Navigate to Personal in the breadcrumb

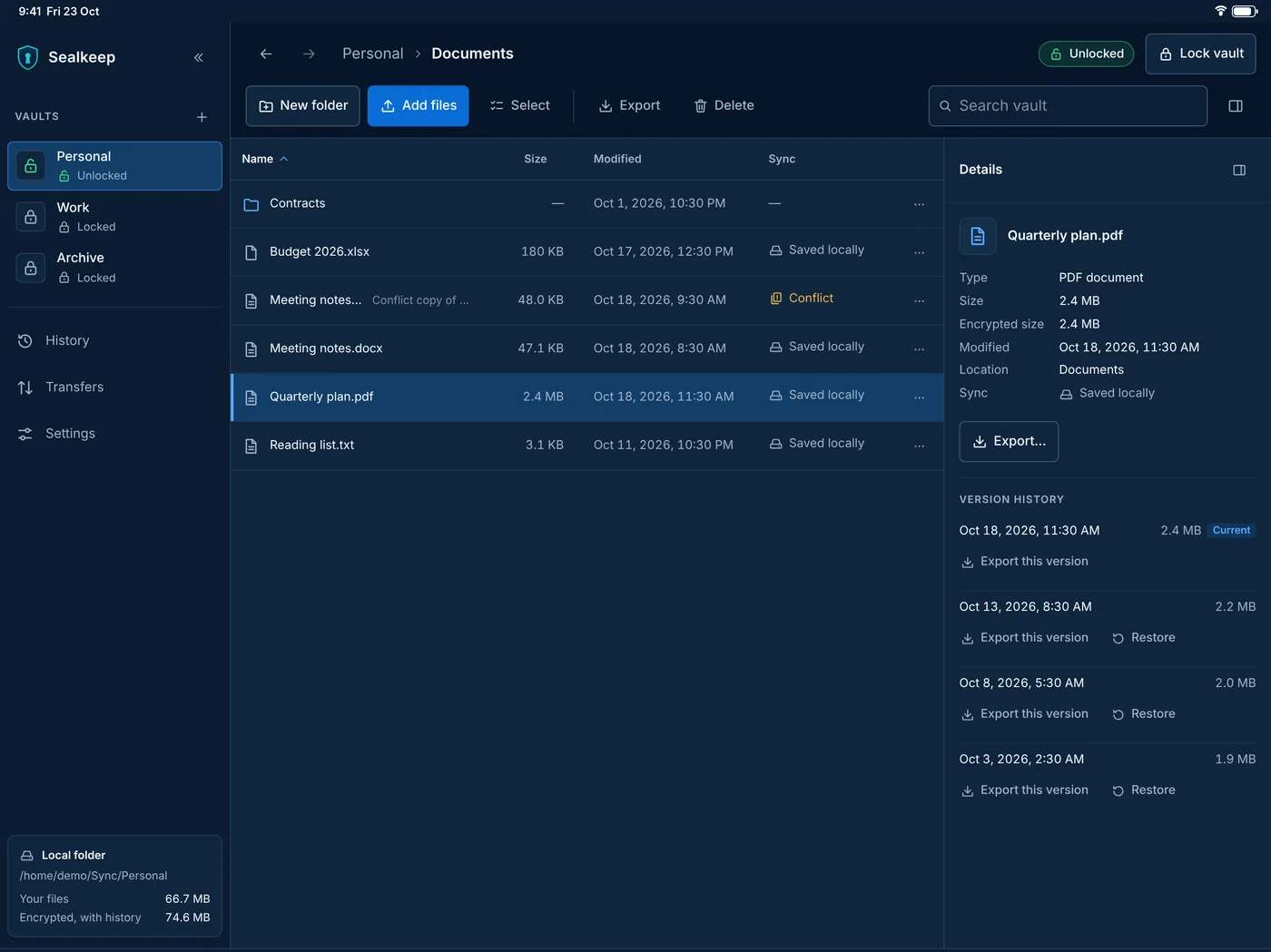pos(373,54)
